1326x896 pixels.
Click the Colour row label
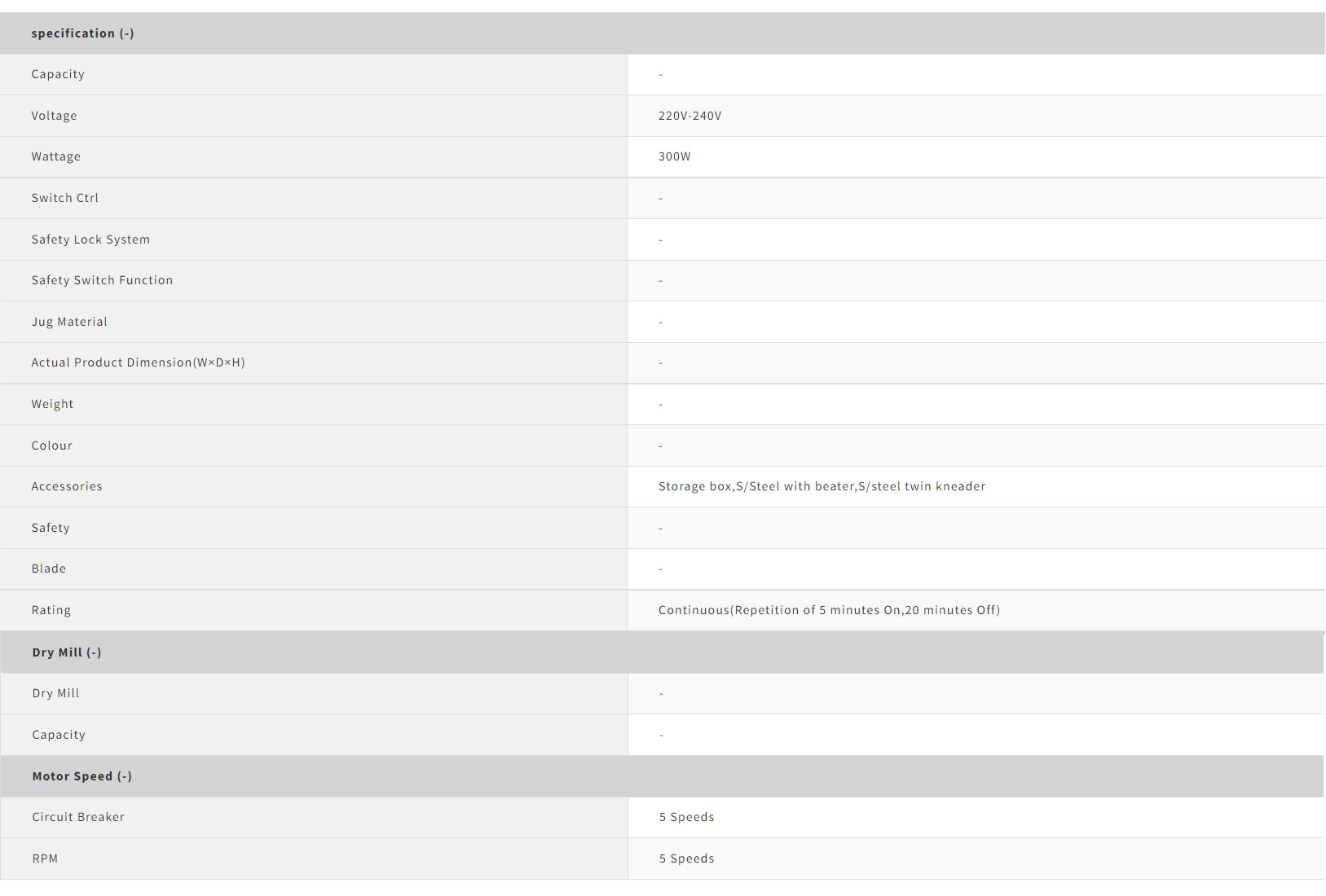(x=51, y=446)
